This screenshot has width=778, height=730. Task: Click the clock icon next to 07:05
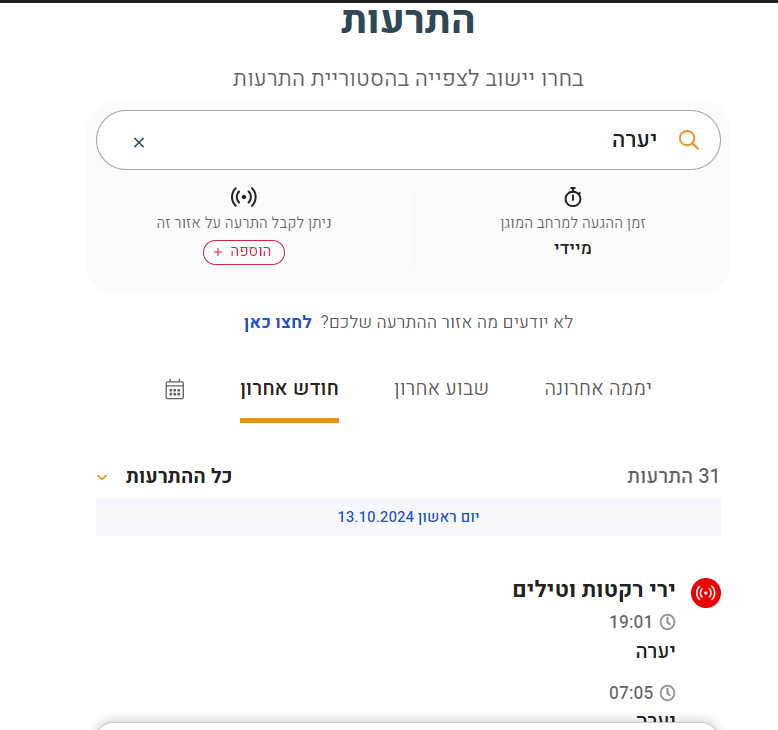tap(667, 692)
